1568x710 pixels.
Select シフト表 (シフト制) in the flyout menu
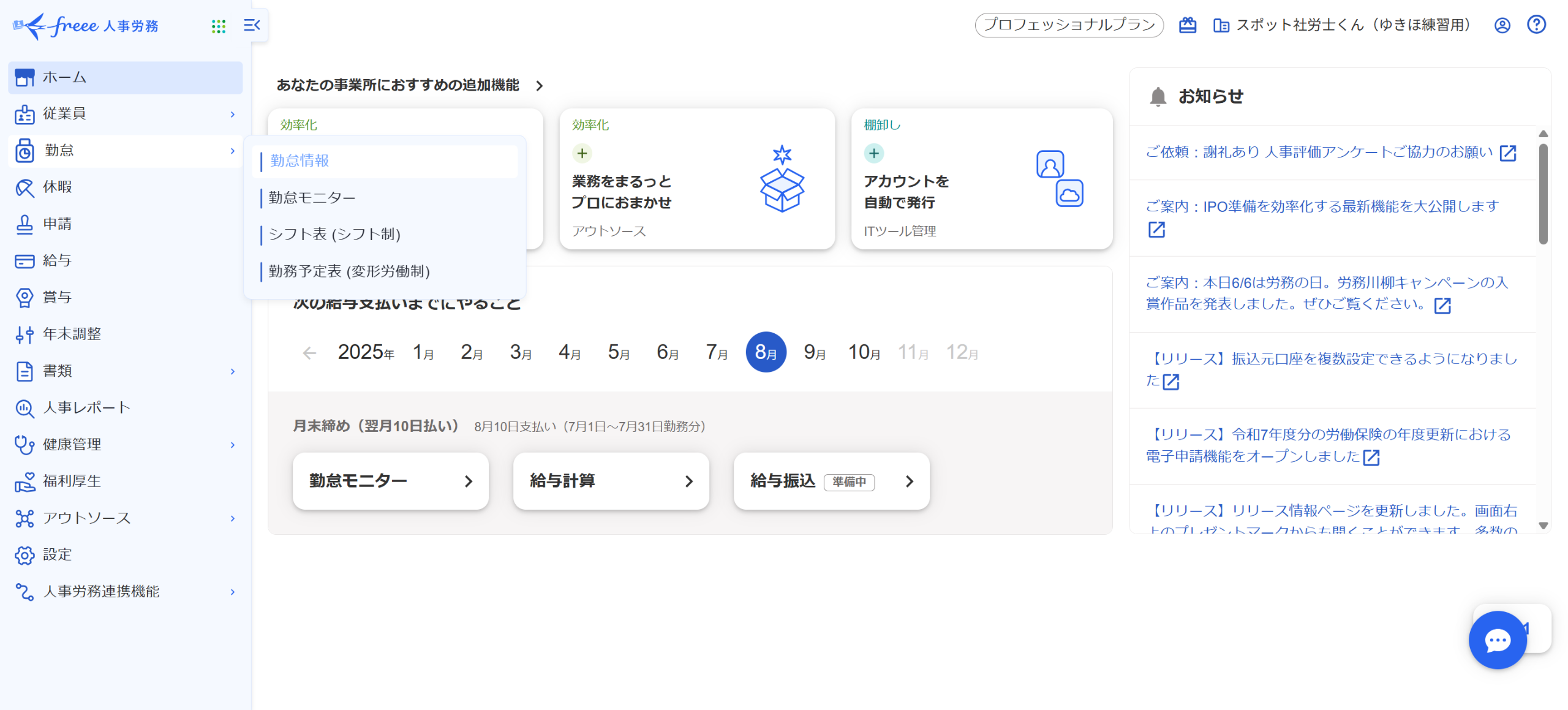point(334,235)
